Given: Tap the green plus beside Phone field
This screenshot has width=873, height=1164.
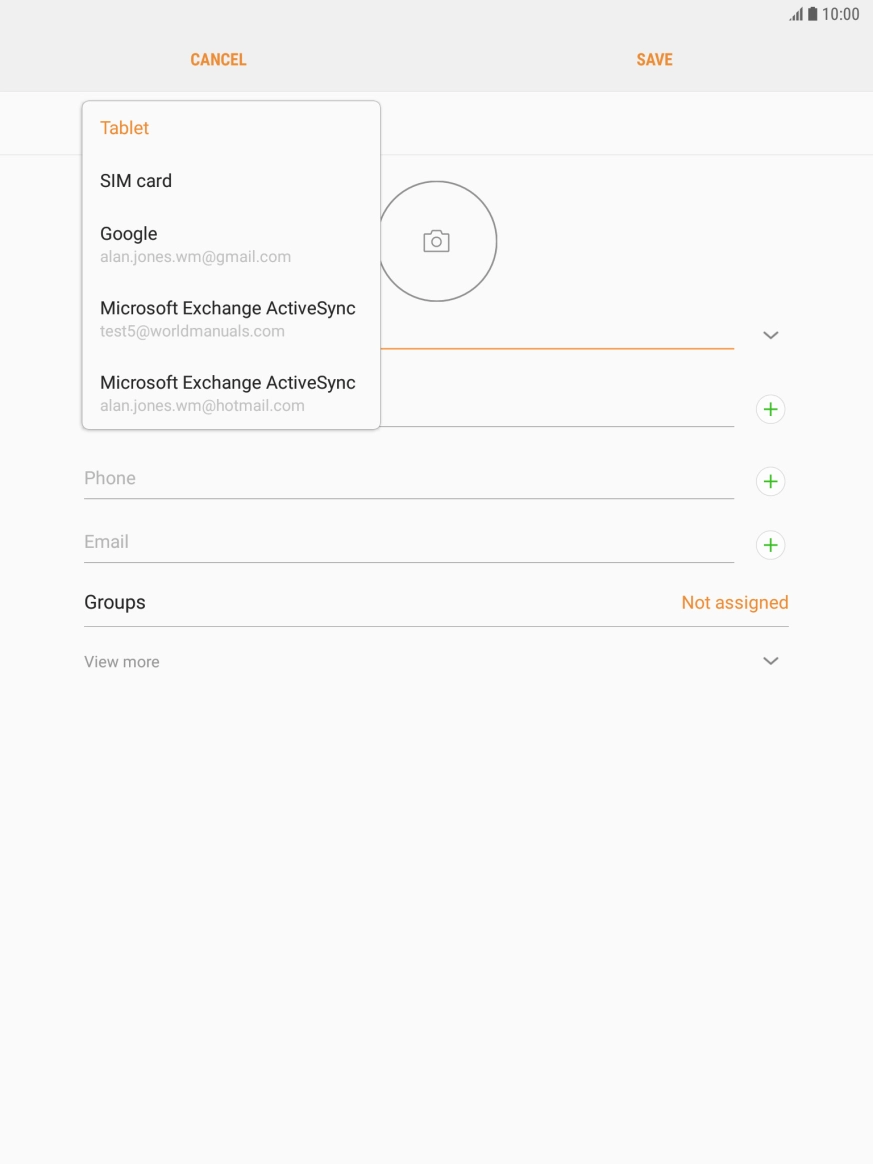Looking at the screenshot, I should (770, 481).
